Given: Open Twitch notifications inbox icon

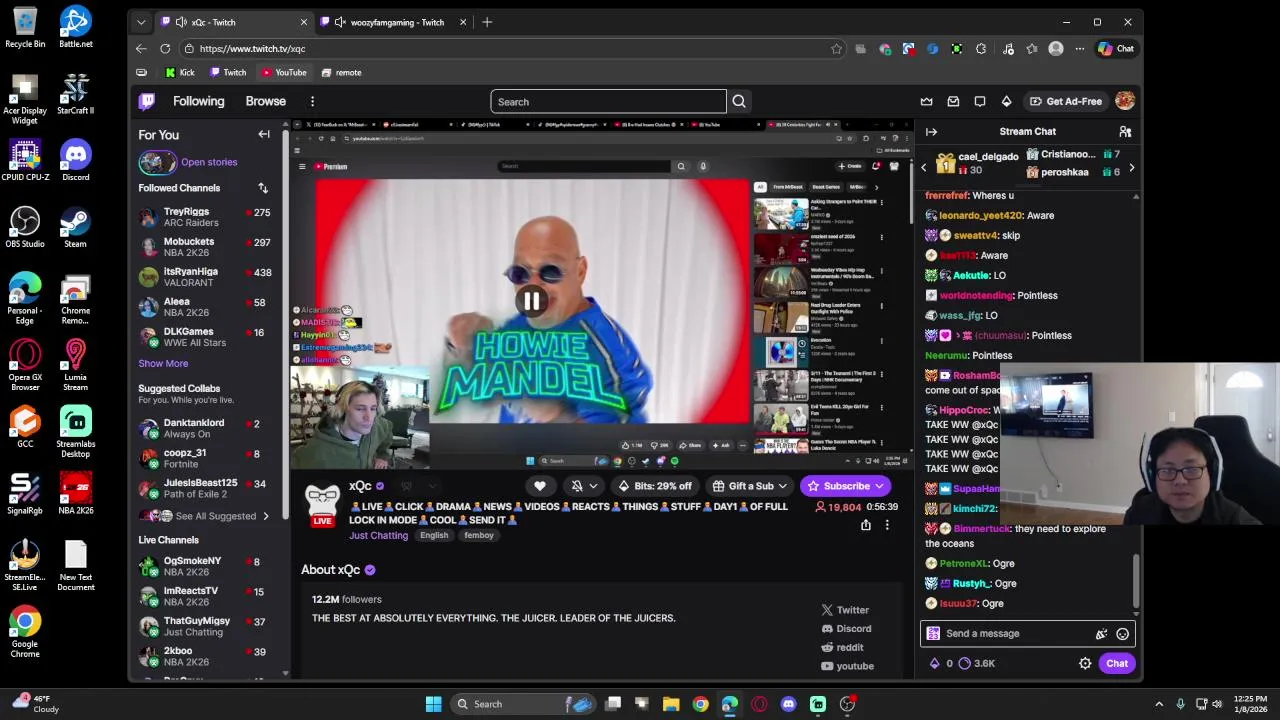Looking at the screenshot, I should (x=953, y=101).
